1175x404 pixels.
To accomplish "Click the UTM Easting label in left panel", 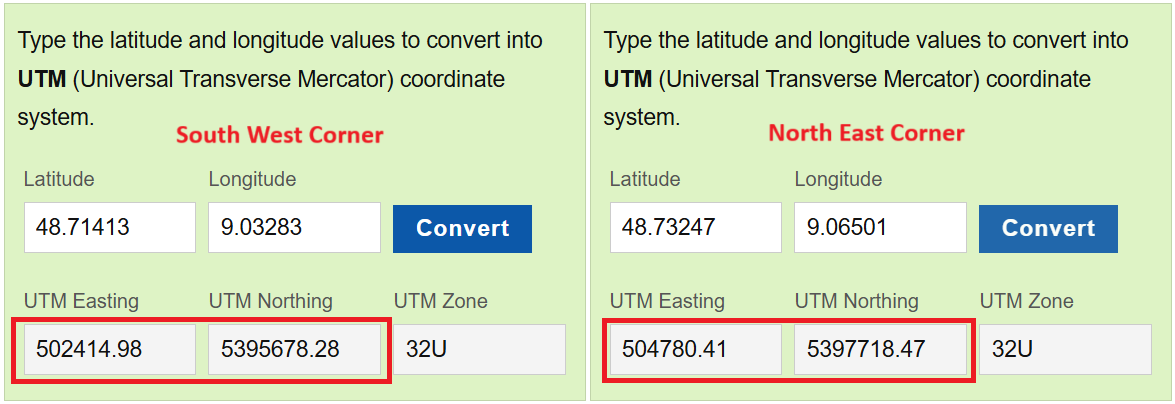I will [x=81, y=301].
